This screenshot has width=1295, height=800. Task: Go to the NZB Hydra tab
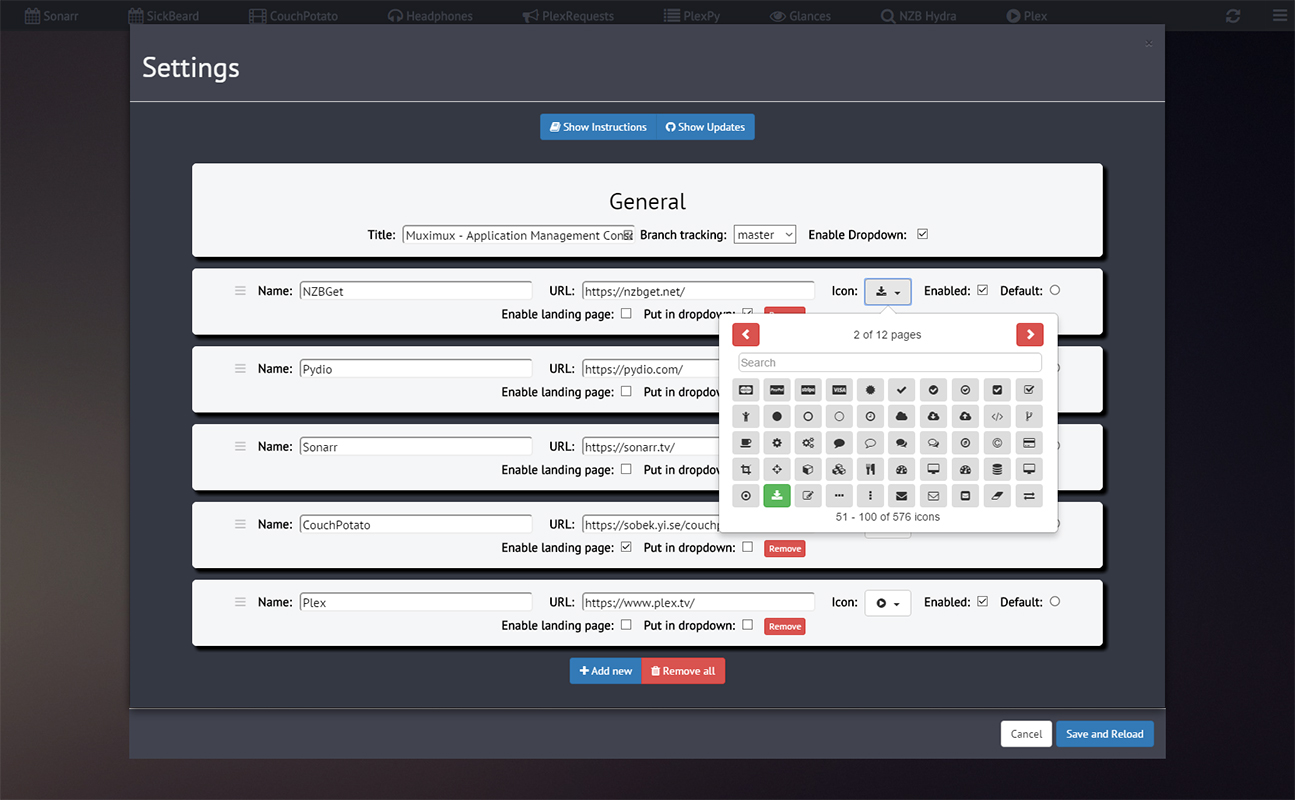click(918, 16)
